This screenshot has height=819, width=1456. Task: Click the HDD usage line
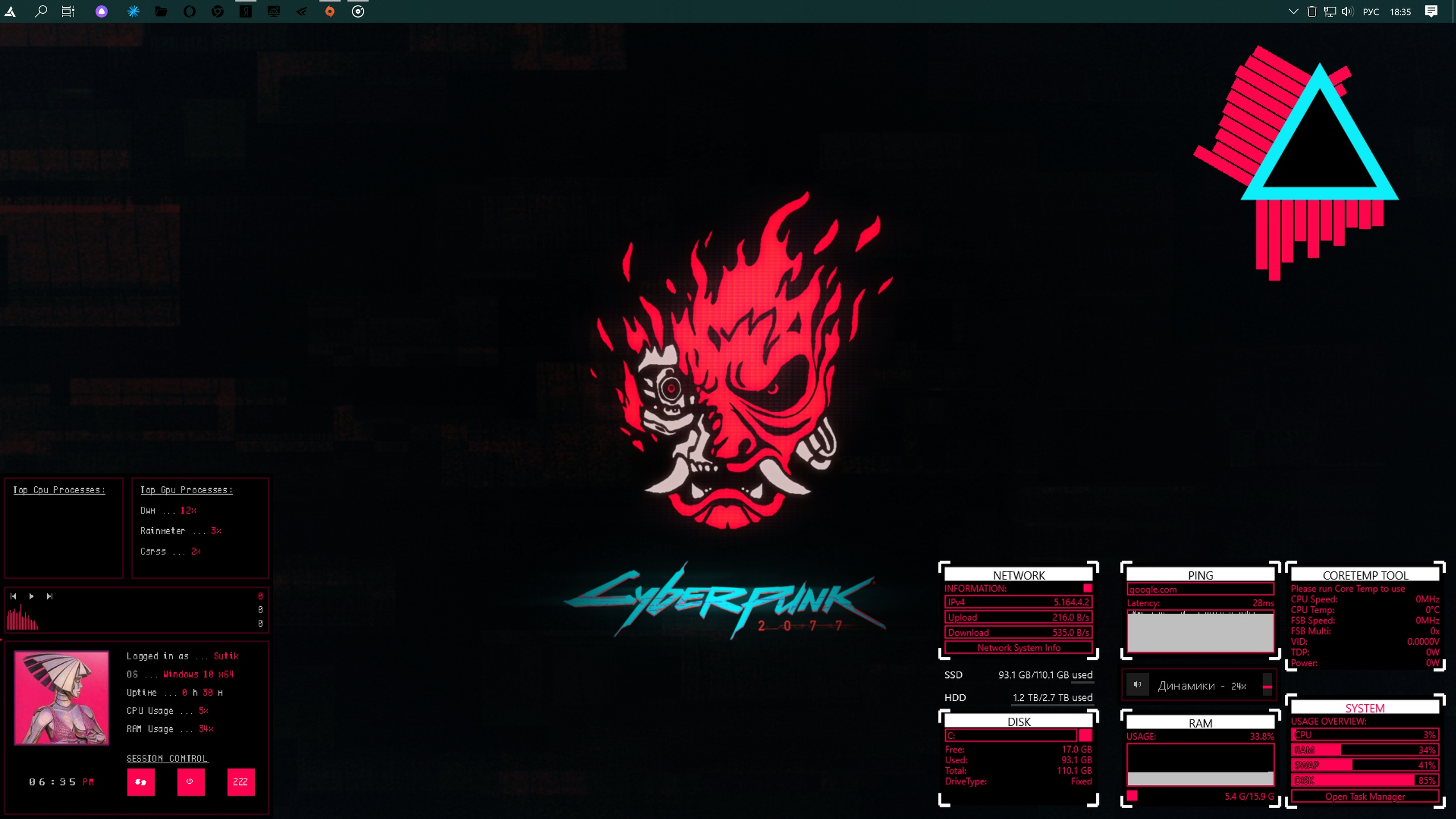[1018, 697]
